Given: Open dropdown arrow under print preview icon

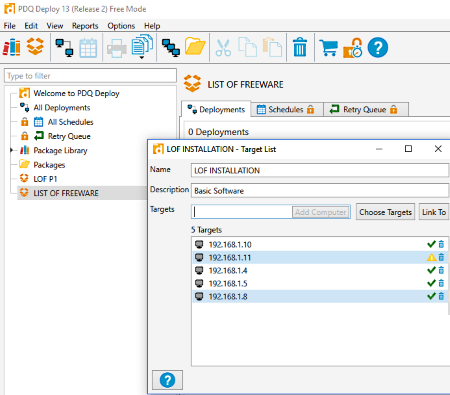Looking at the screenshot, I should (142, 57).
